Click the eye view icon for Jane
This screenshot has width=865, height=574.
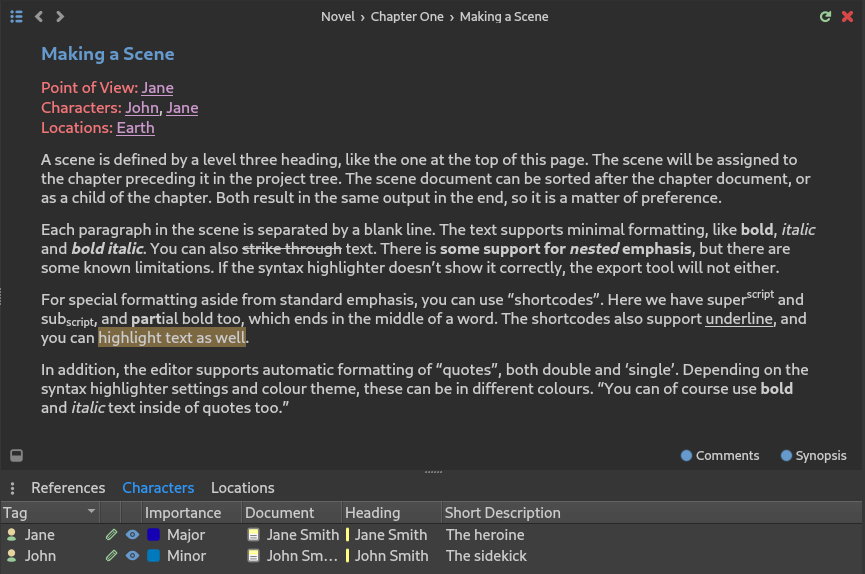[x=132, y=534]
